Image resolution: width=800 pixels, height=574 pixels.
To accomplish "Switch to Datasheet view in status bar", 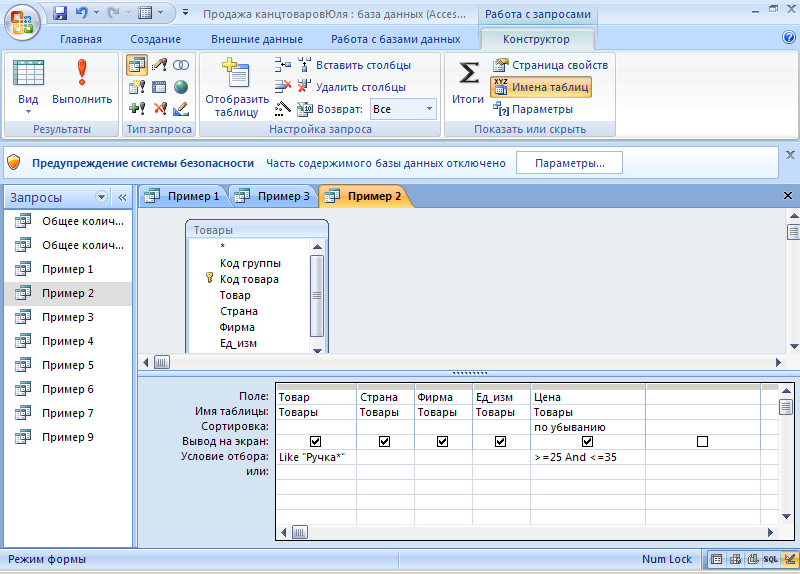I will [716, 560].
